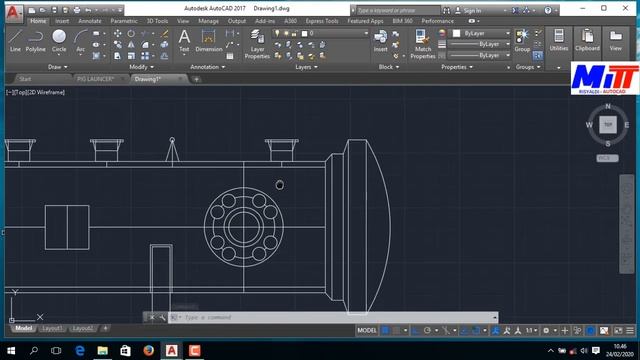Screen dimensions: 640x360
Task: Open the annotation scale 1:1 dropdown
Action: [x=531, y=331]
